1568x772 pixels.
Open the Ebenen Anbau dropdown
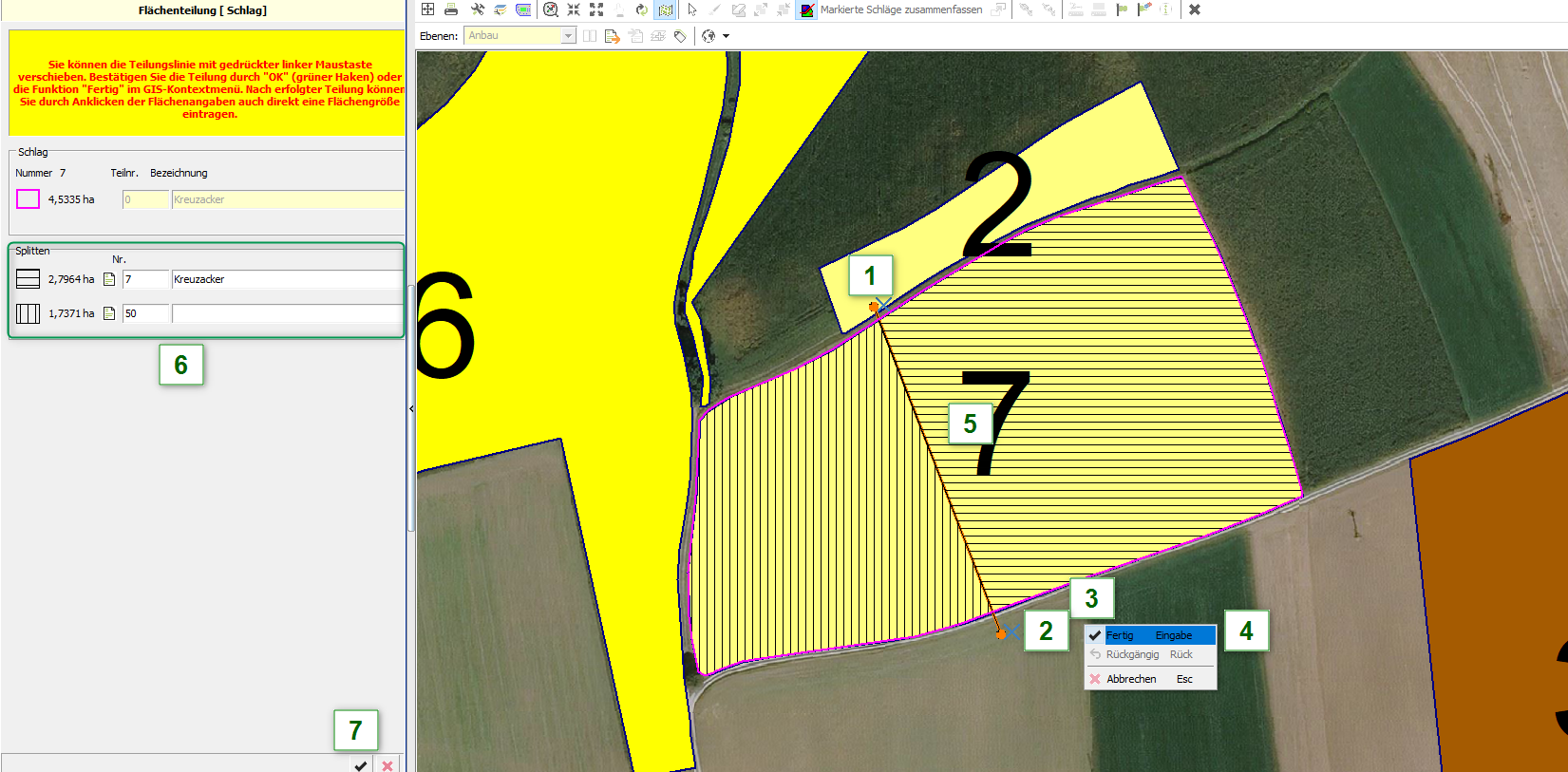click(568, 36)
